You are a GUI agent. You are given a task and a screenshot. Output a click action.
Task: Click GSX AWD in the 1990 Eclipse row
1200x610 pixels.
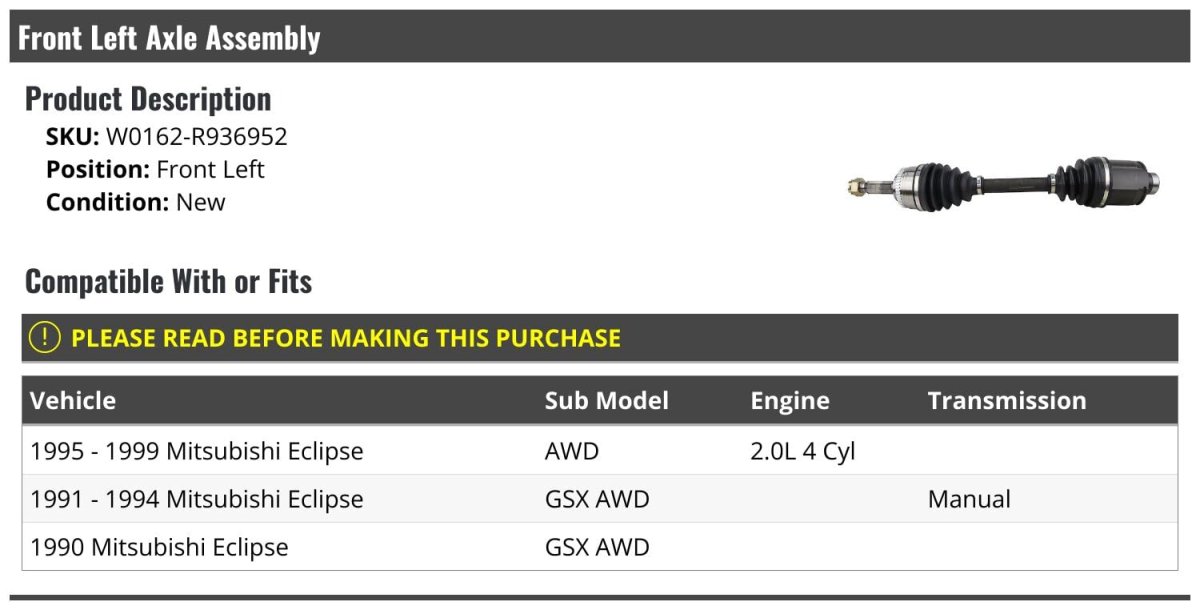(x=596, y=547)
